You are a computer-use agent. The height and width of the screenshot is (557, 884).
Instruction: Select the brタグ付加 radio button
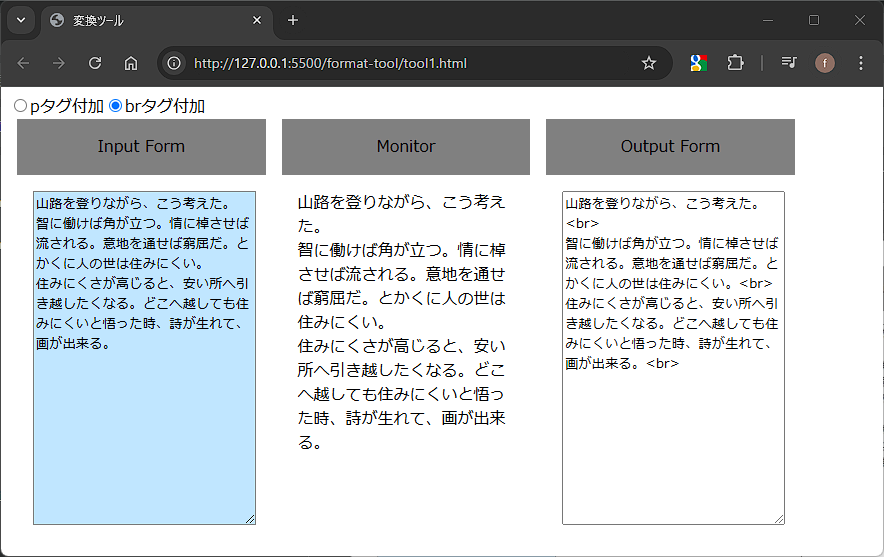point(115,105)
